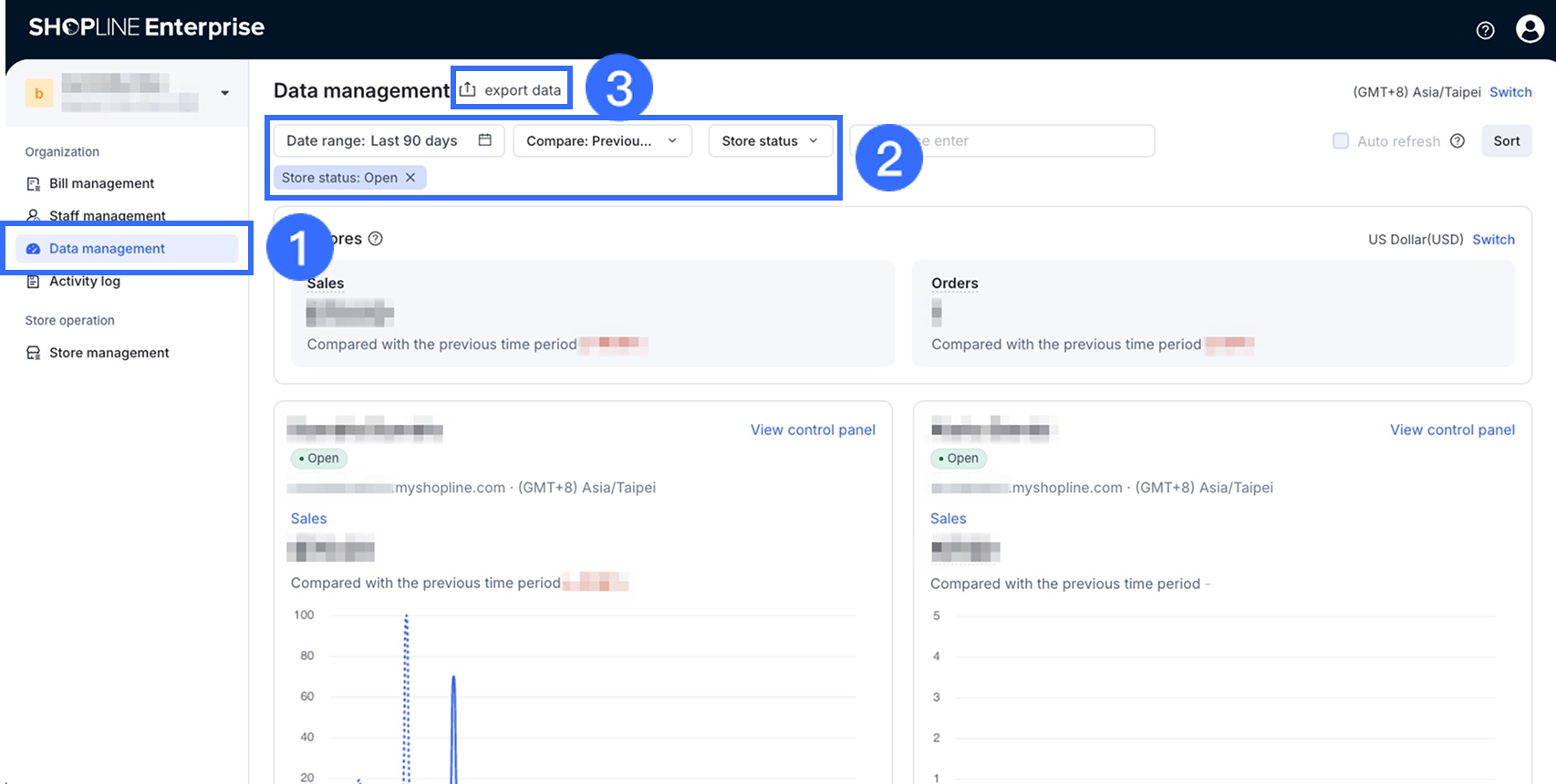Enable the Auto refresh checkbox

[x=1341, y=141]
